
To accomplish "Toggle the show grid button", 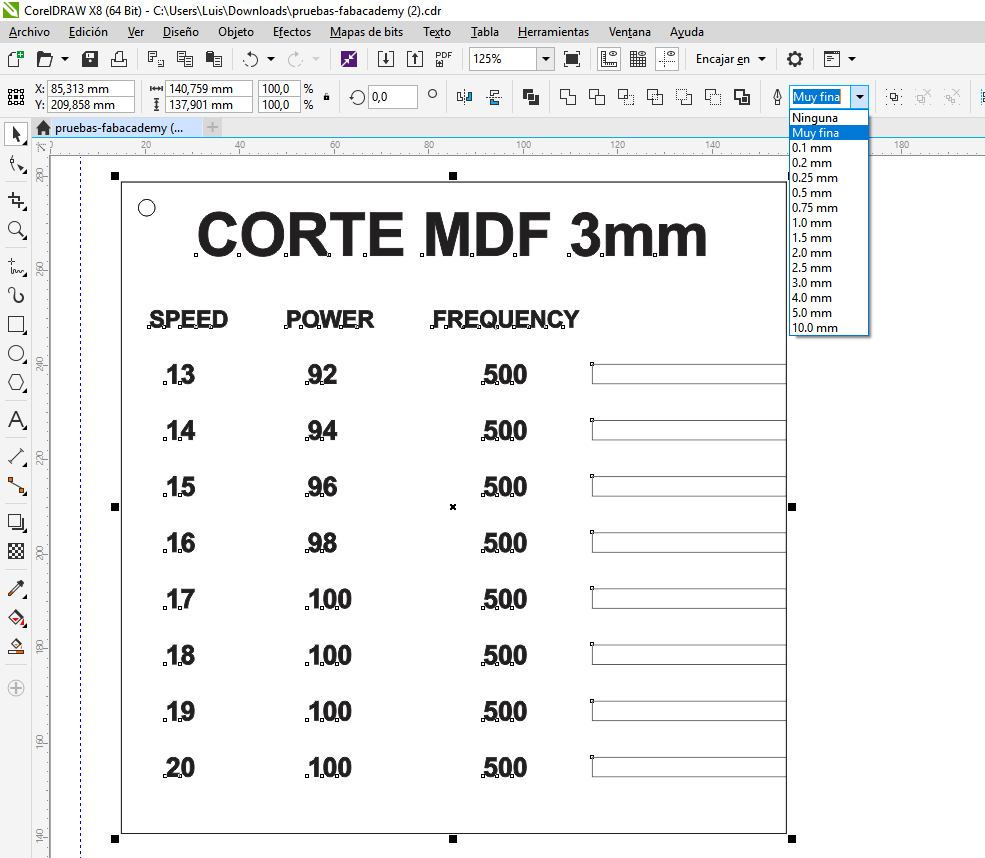I will [638, 59].
